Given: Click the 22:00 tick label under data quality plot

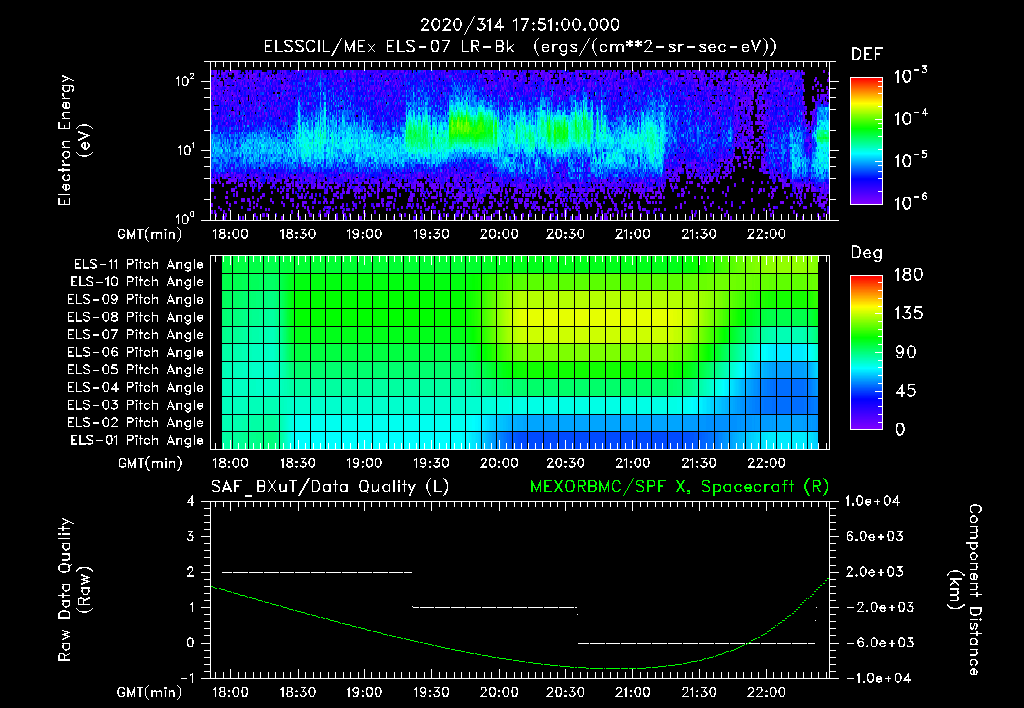Looking at the screenshot, I should point(766,692).
